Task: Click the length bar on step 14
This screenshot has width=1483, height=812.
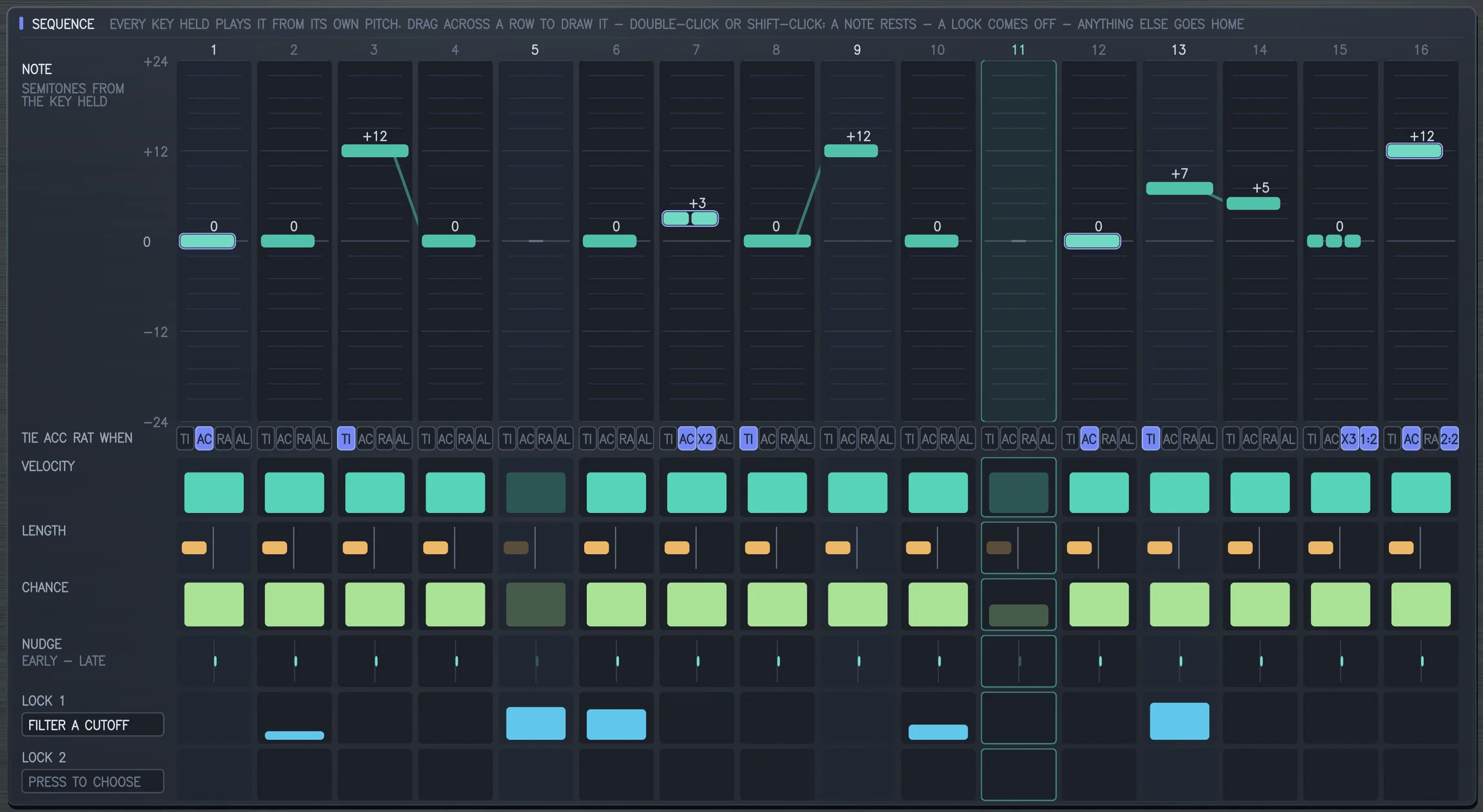Action: click(x=1240, y=548)
